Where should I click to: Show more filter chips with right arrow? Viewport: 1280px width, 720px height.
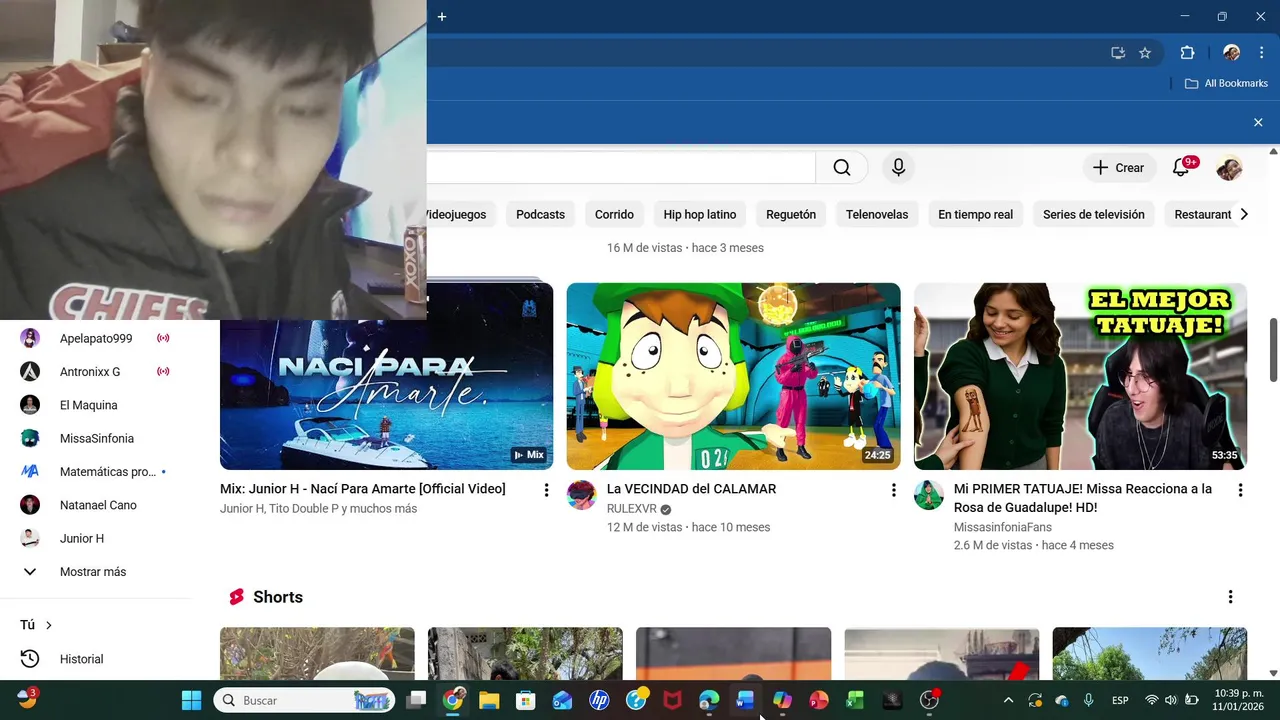[1244, 214]
